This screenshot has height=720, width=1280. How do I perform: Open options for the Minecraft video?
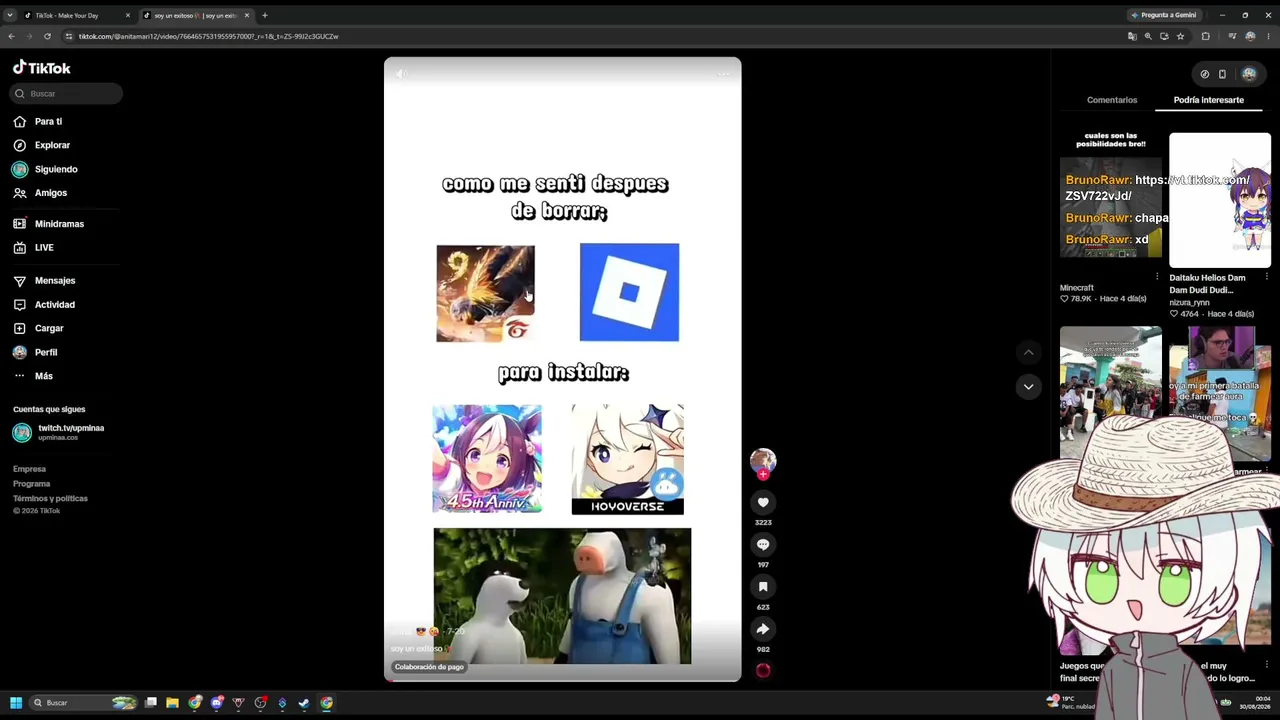(1157, 277)
